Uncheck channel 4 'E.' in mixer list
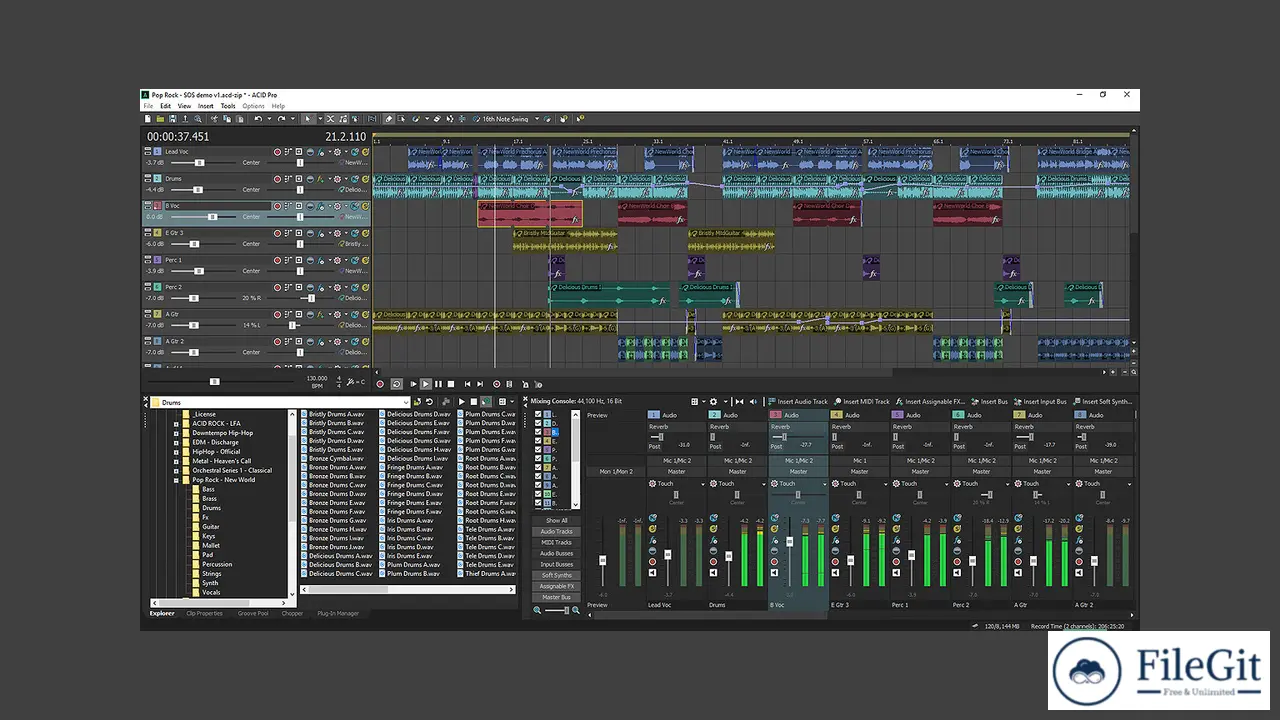Viewport: 1280px width, 720px height. [538, 441]
